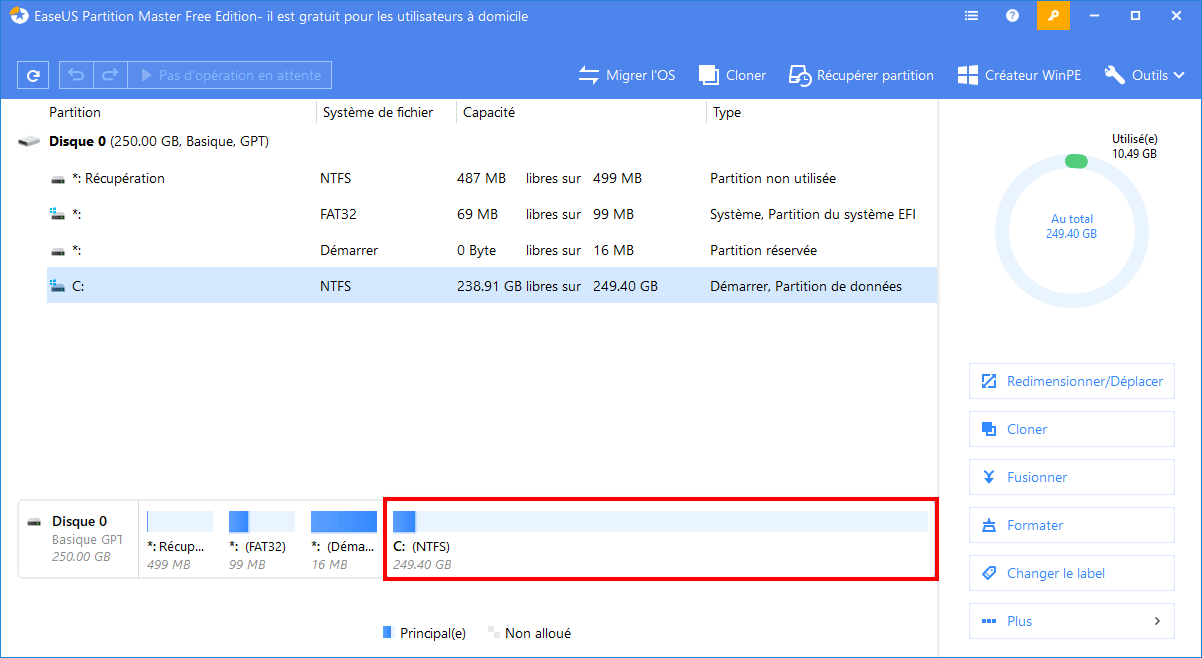
Task: Select the FAT32 EFI partition row
Action: click(492, 214)
